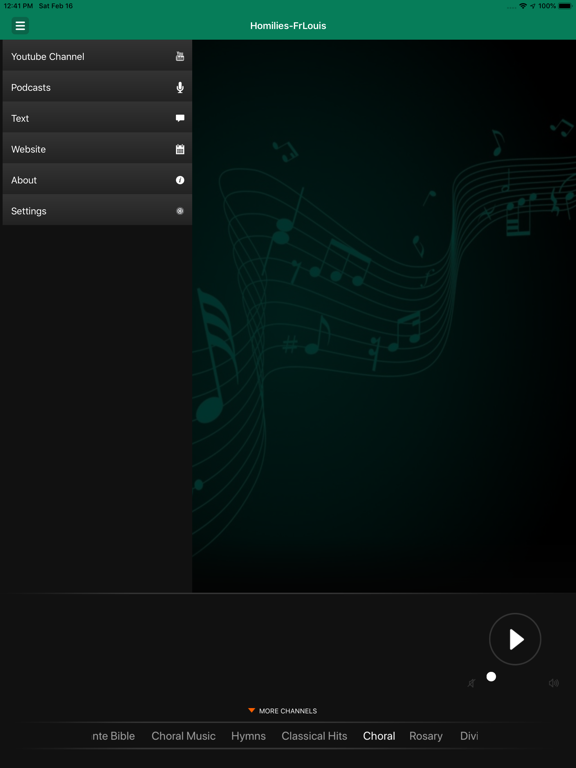Screen dimensions: 576x768
Task: Tap the speech bubble icon beside Text
Action: [x=180, y=118]
